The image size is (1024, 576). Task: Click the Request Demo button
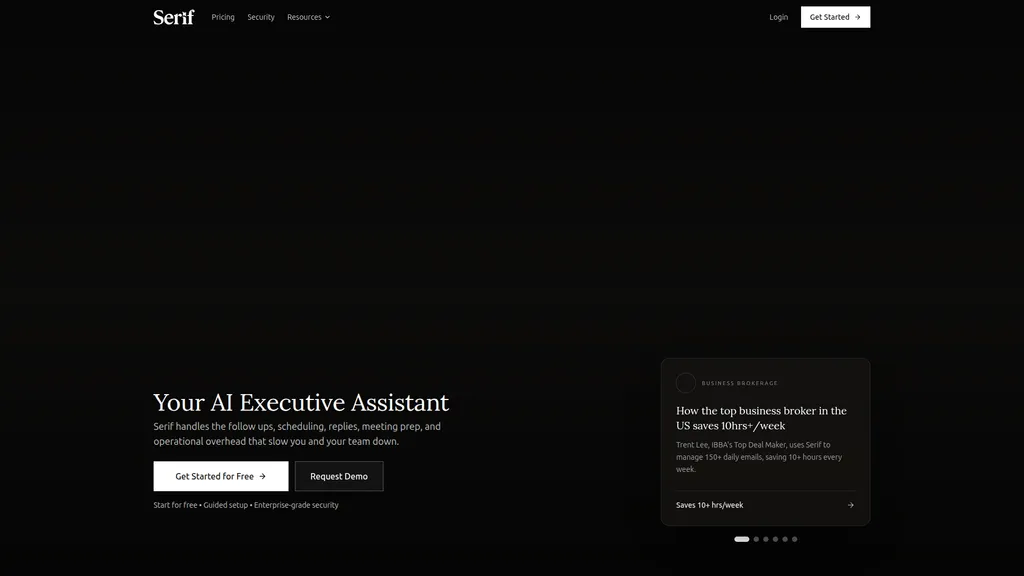[339, 476]
